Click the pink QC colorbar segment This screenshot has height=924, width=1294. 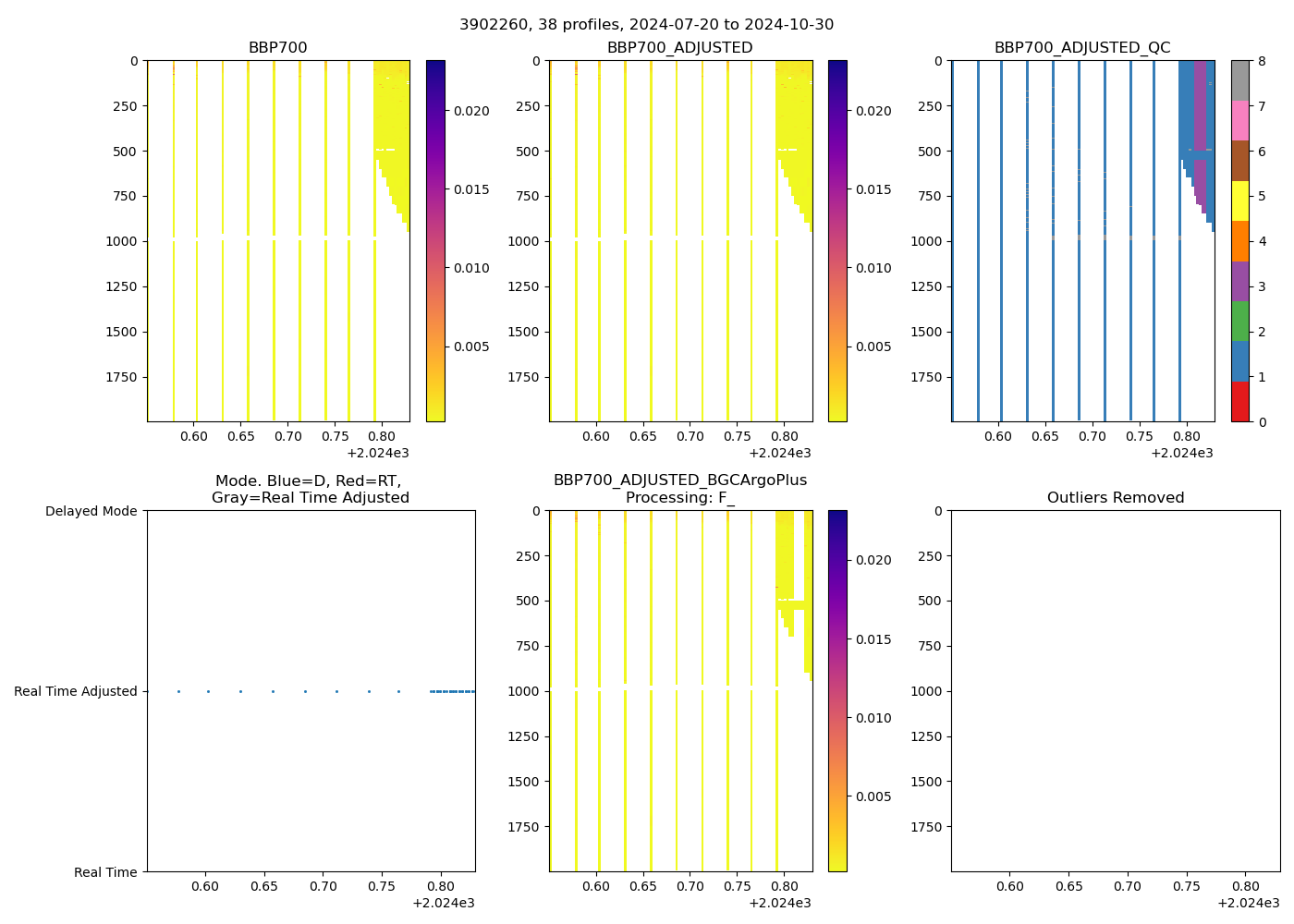1239,121
